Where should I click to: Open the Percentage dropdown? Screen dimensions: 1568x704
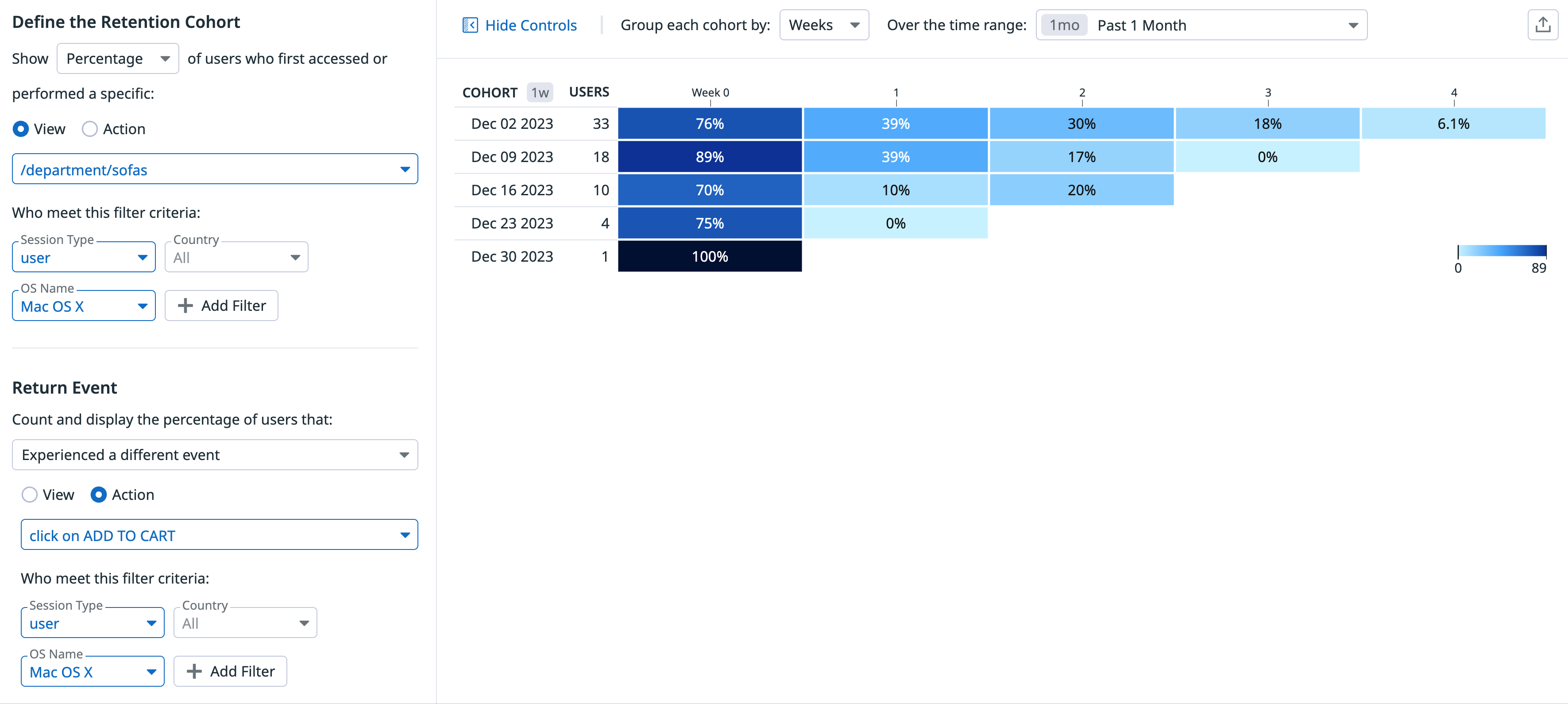point(117,58)
